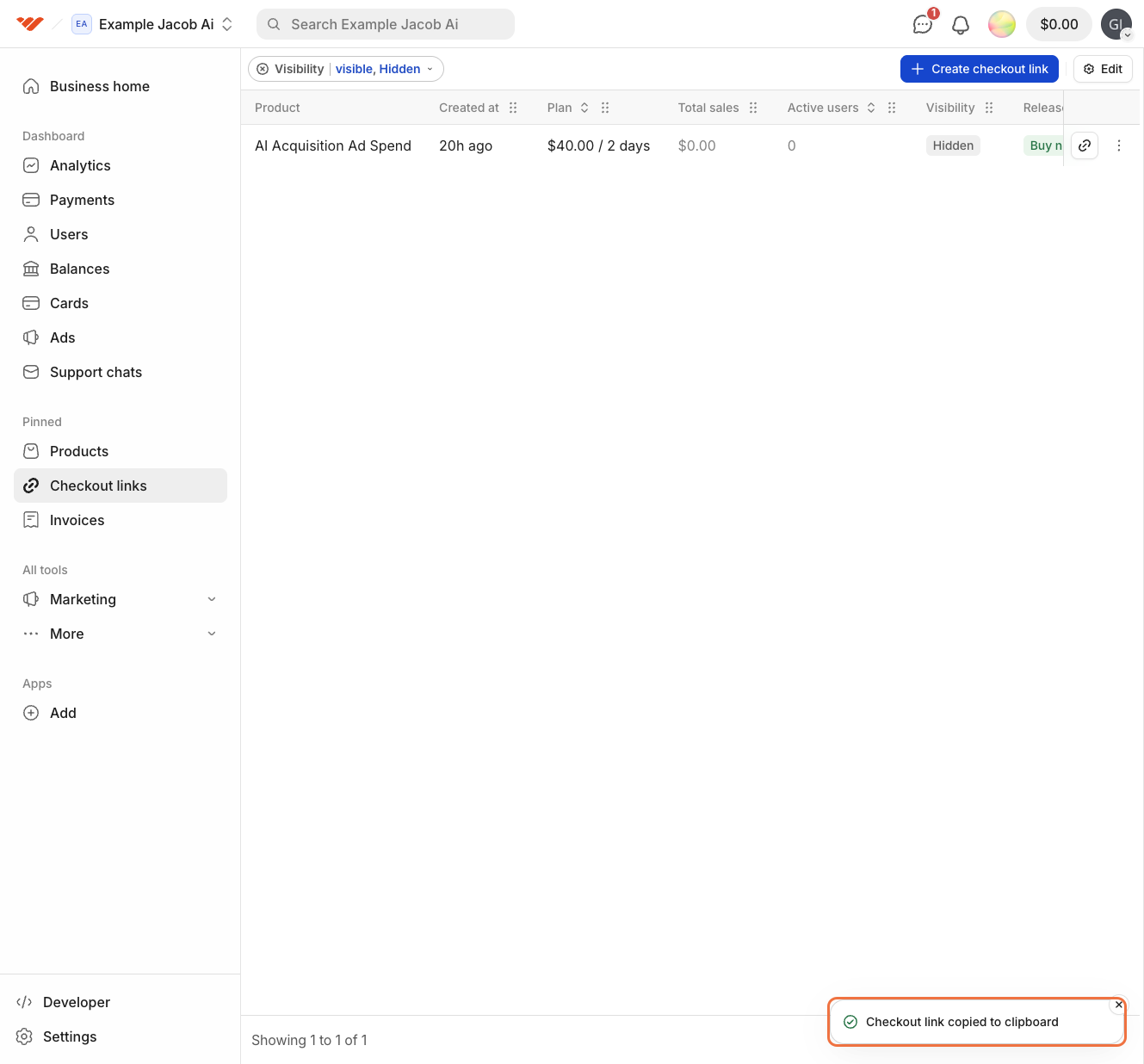The width and height of the screenshot is (1144, 1064).
Task: Open the GI user profile avatar
Action: (1116, 24)
